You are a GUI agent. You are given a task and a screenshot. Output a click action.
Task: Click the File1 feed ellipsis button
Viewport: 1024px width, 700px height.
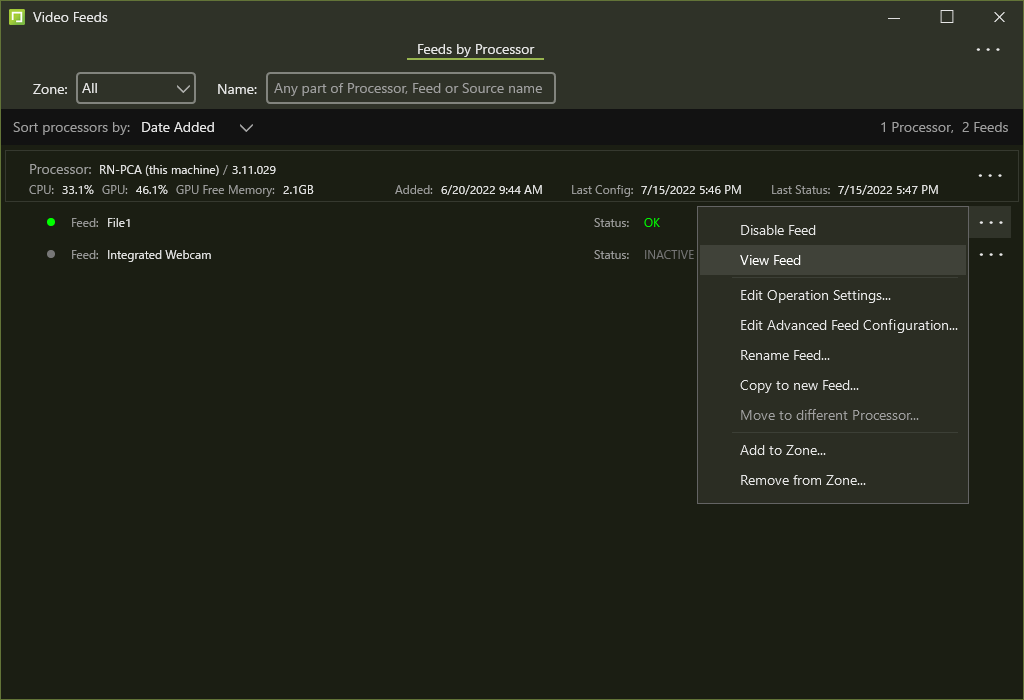pos(990,223)
